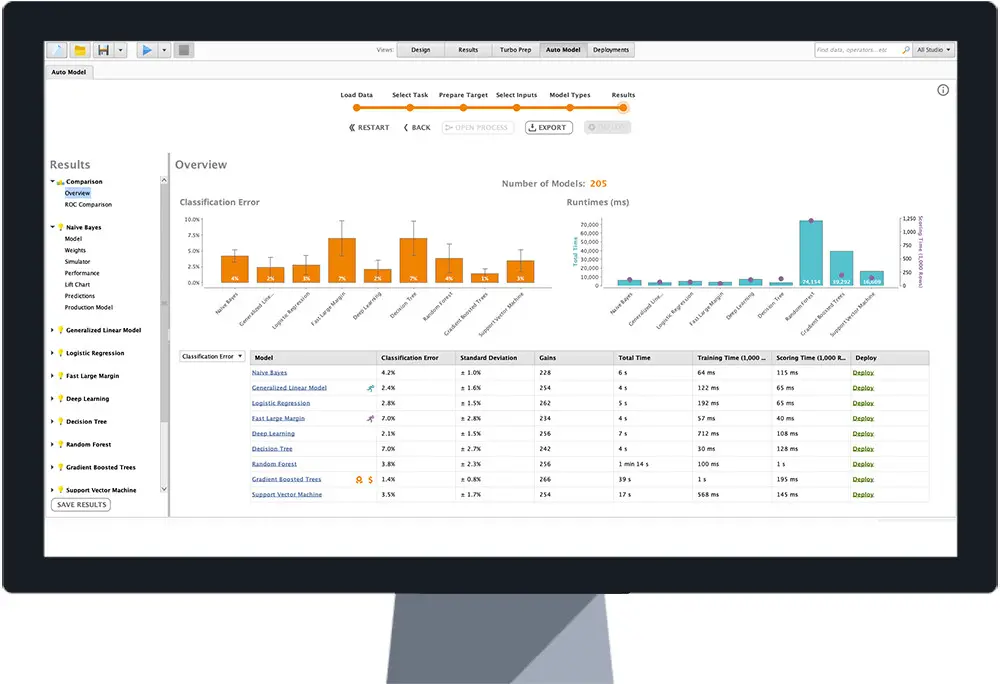
Task: Click the Restart breadcrumb control
Action: point(369,127)
